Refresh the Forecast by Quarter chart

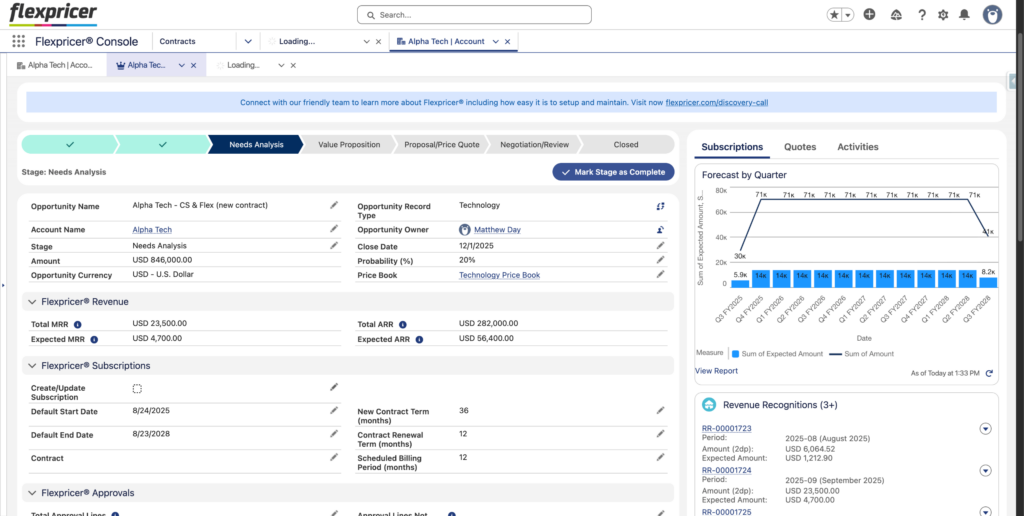989,373
